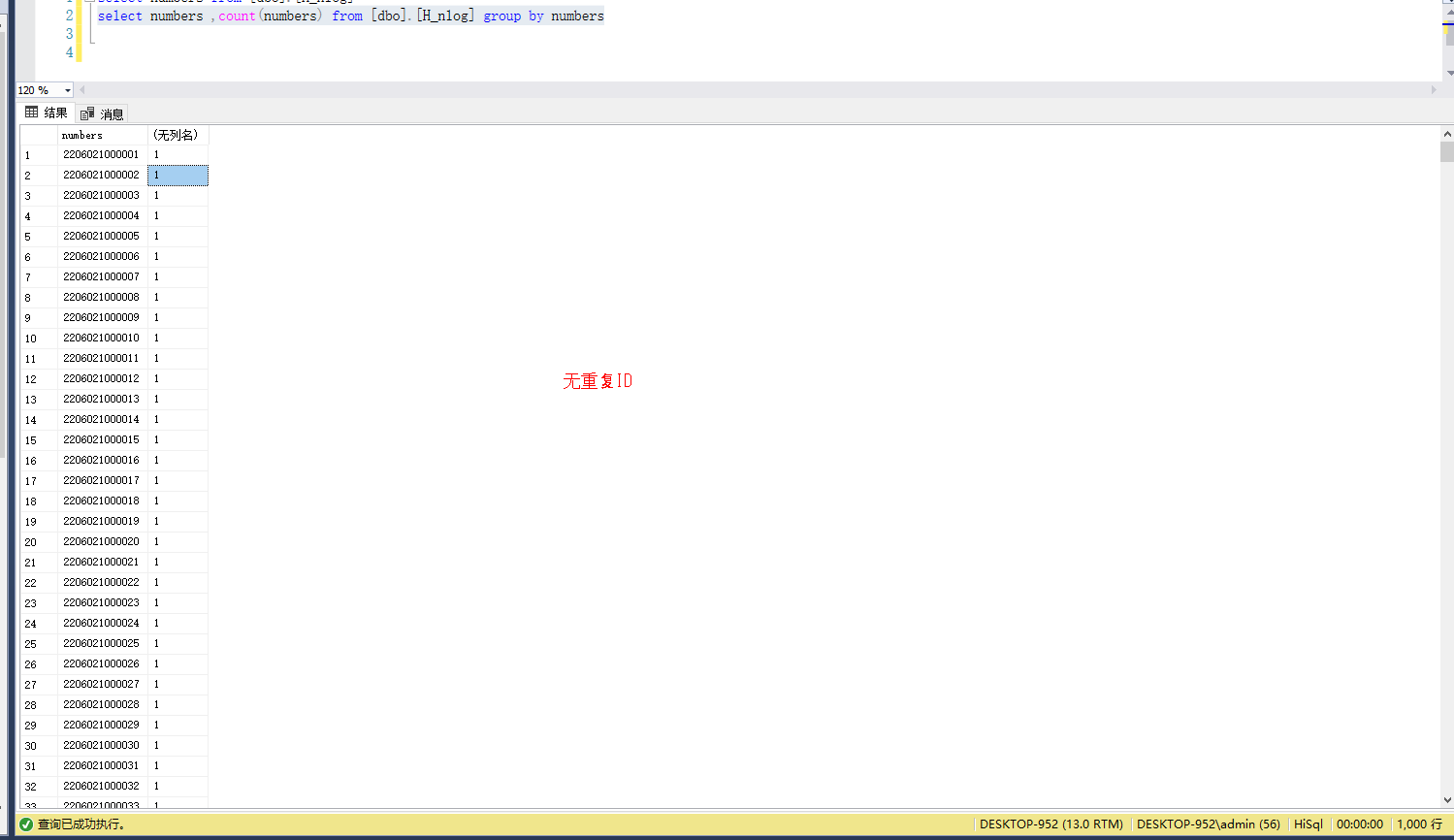Select cell 2206021000005
The image size is (1454, 840).
pos(103,236)
